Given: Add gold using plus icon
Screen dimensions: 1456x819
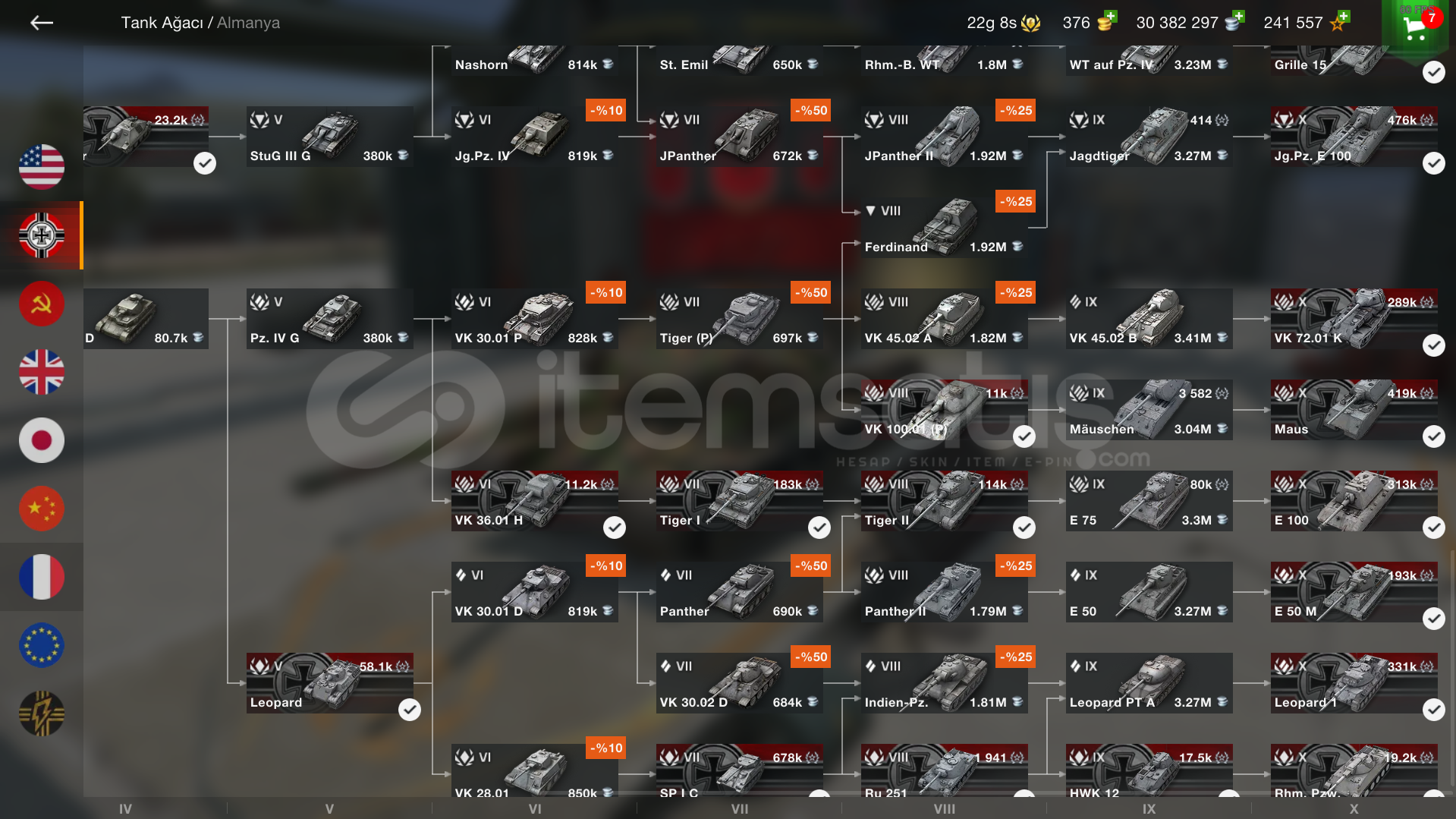Looking at the screenshot, I should click(1110, 17).
